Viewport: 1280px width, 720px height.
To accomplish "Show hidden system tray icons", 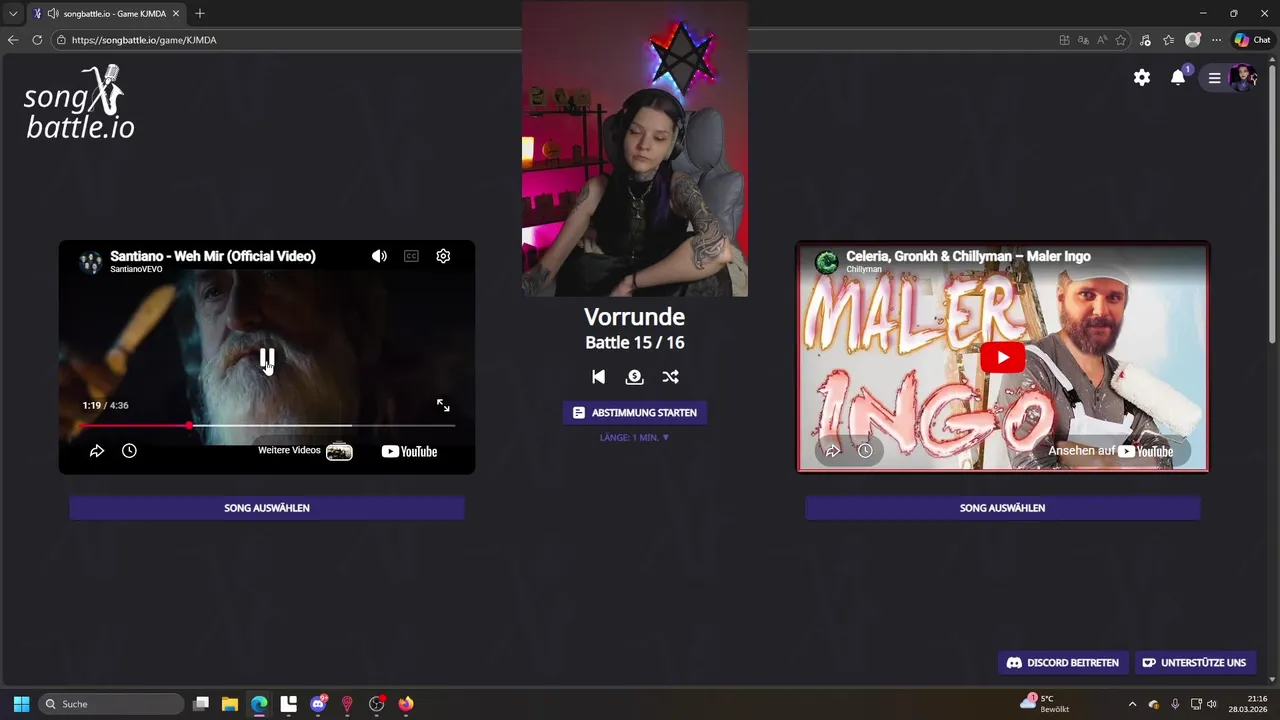I will pos(1132,704).
